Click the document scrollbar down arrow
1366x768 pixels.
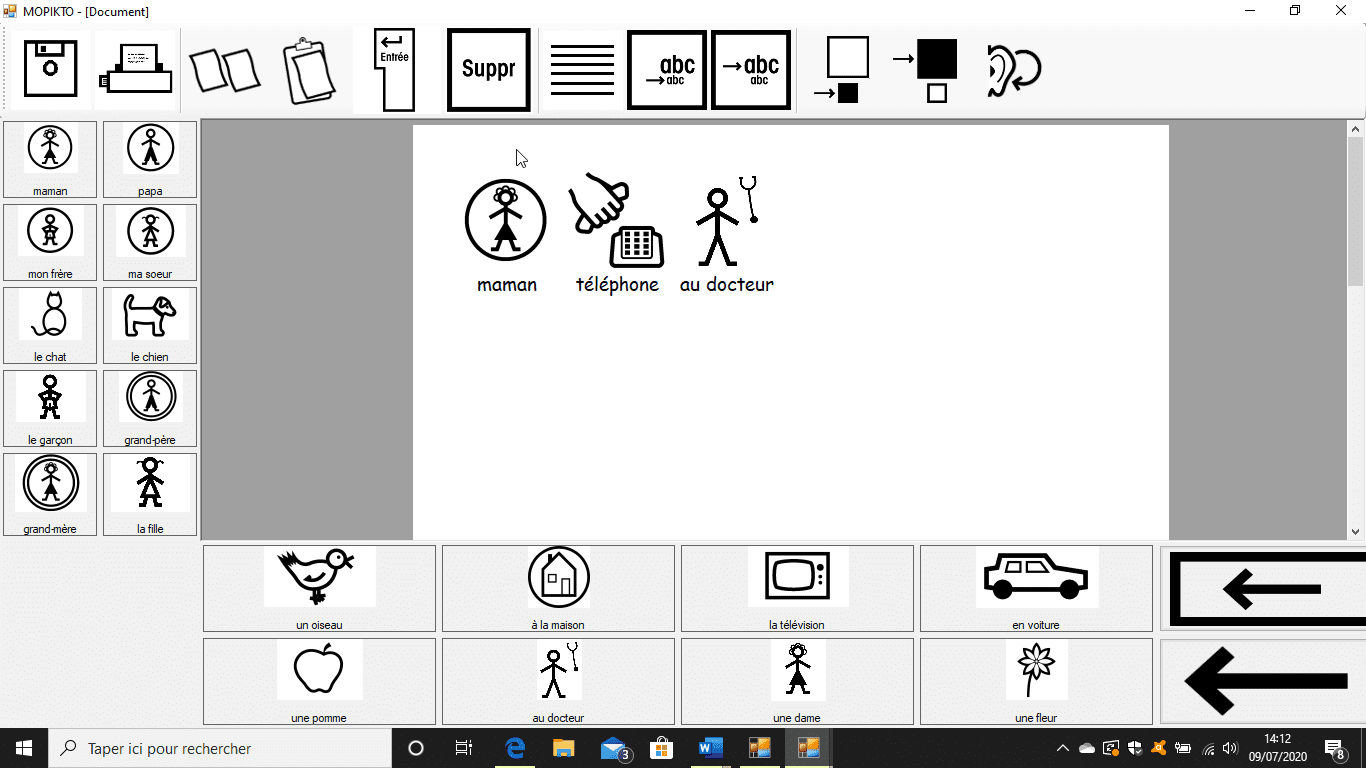coord(1356,532)
